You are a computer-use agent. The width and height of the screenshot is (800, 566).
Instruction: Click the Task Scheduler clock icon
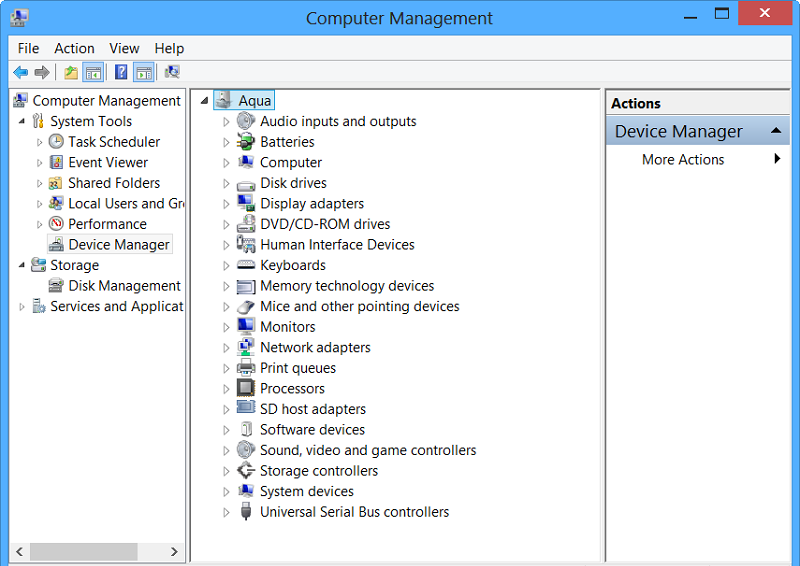click(56, 141)
